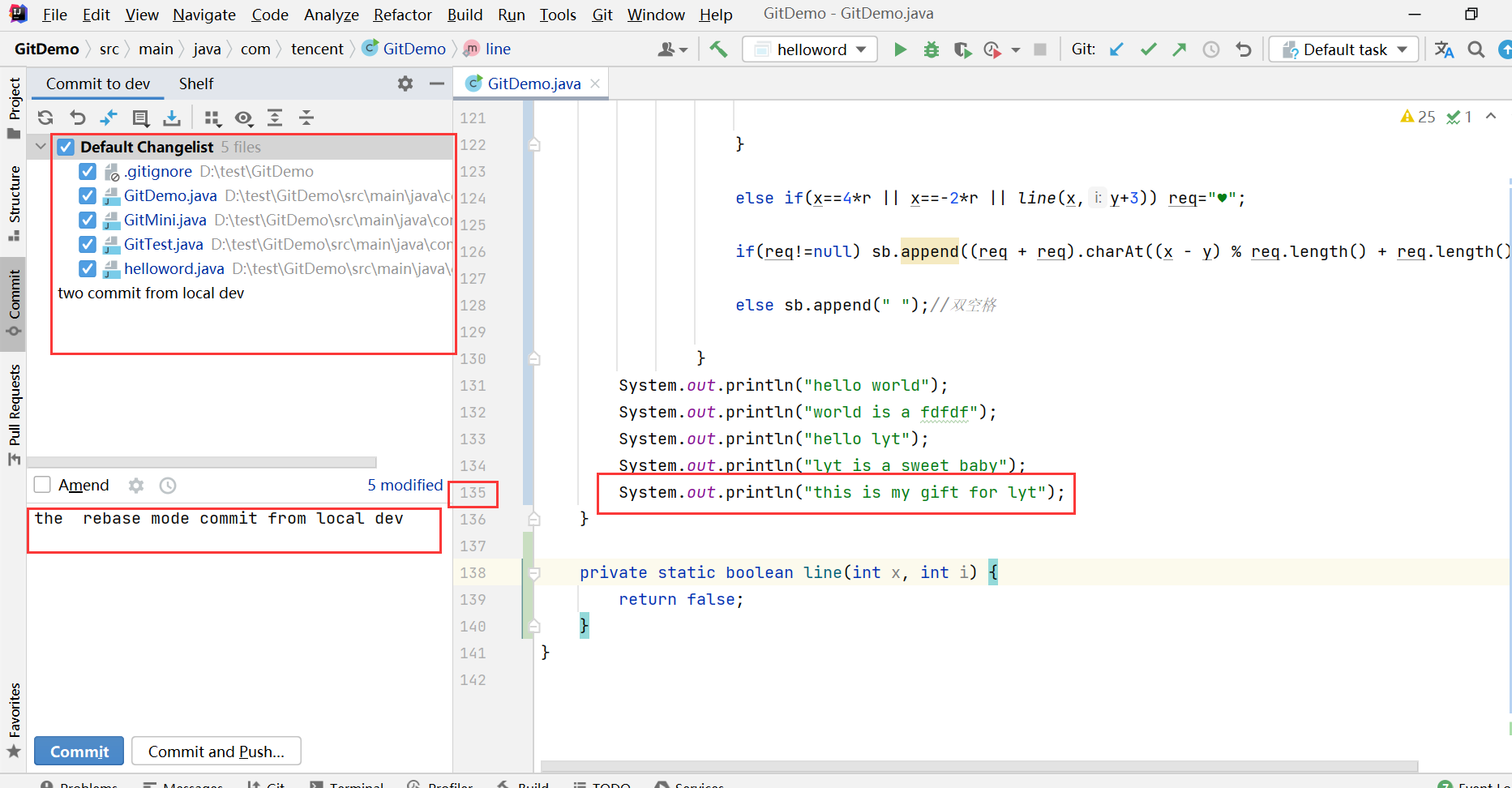Click Git Rollback icon in main toolbar
The width and height of the screenshot is (1512, 788).
[1244, 49]
